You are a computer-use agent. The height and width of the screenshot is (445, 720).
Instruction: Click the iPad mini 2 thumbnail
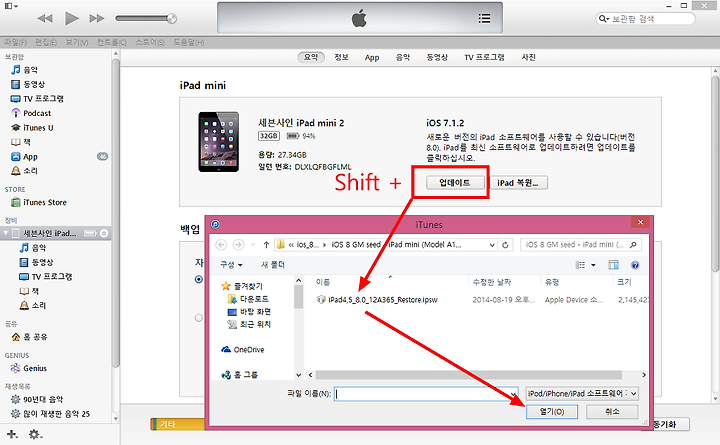(x=219, y=141)
